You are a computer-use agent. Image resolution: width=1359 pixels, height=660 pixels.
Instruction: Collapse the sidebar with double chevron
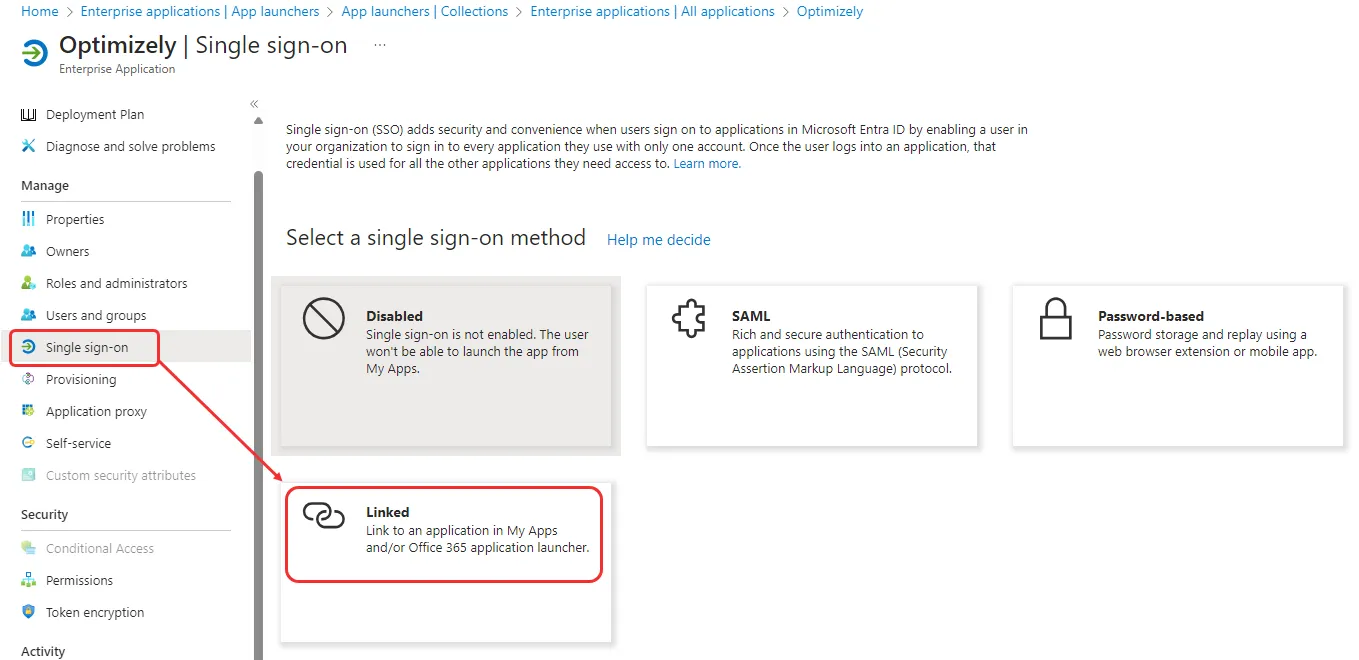tap(254, 104)
